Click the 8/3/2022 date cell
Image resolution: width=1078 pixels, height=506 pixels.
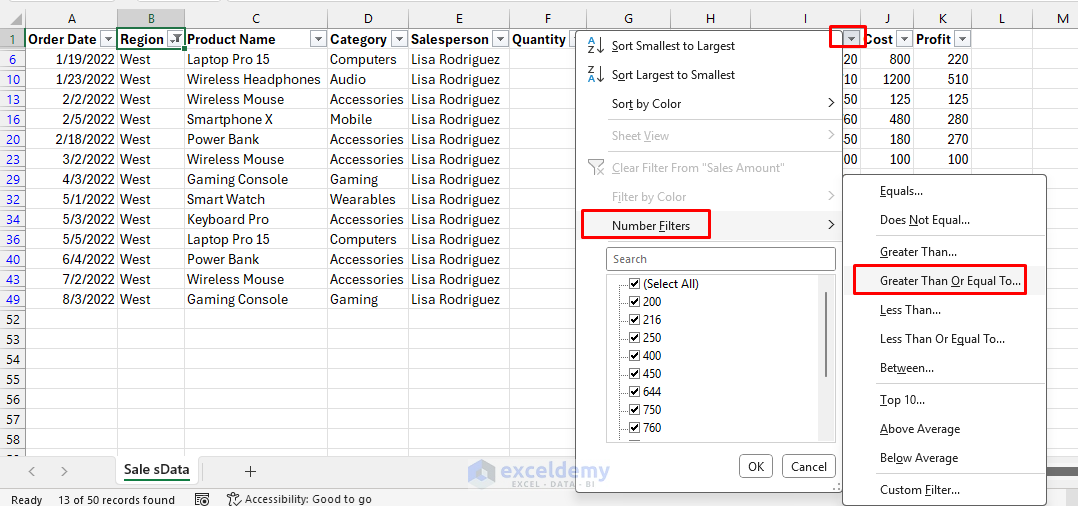[72, 299]
